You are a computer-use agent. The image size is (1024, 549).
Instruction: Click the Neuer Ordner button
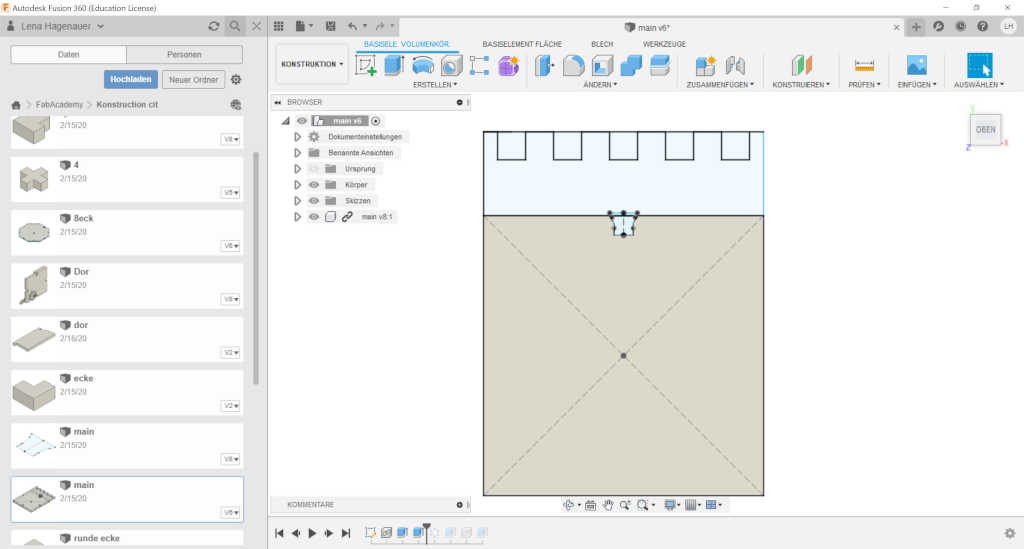coord(193,80)
